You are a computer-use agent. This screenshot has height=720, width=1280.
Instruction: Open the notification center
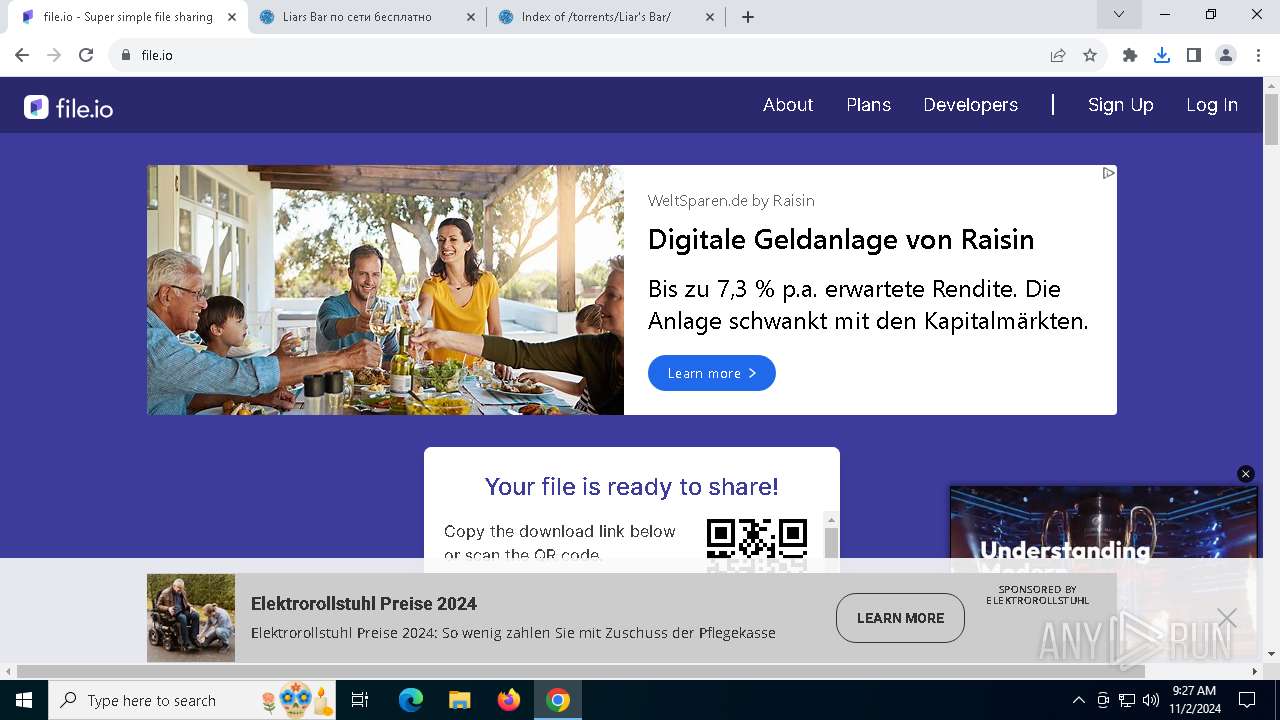pyautogui.click(x=1247, y=700)
